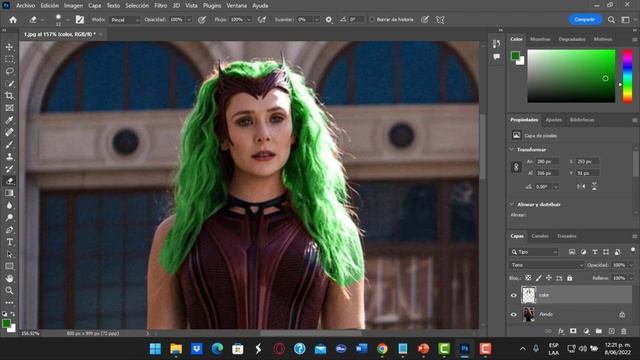This screenshot has height=360, width=640.
Task: Go to the Home screen icon
Action: coord(13,20)
